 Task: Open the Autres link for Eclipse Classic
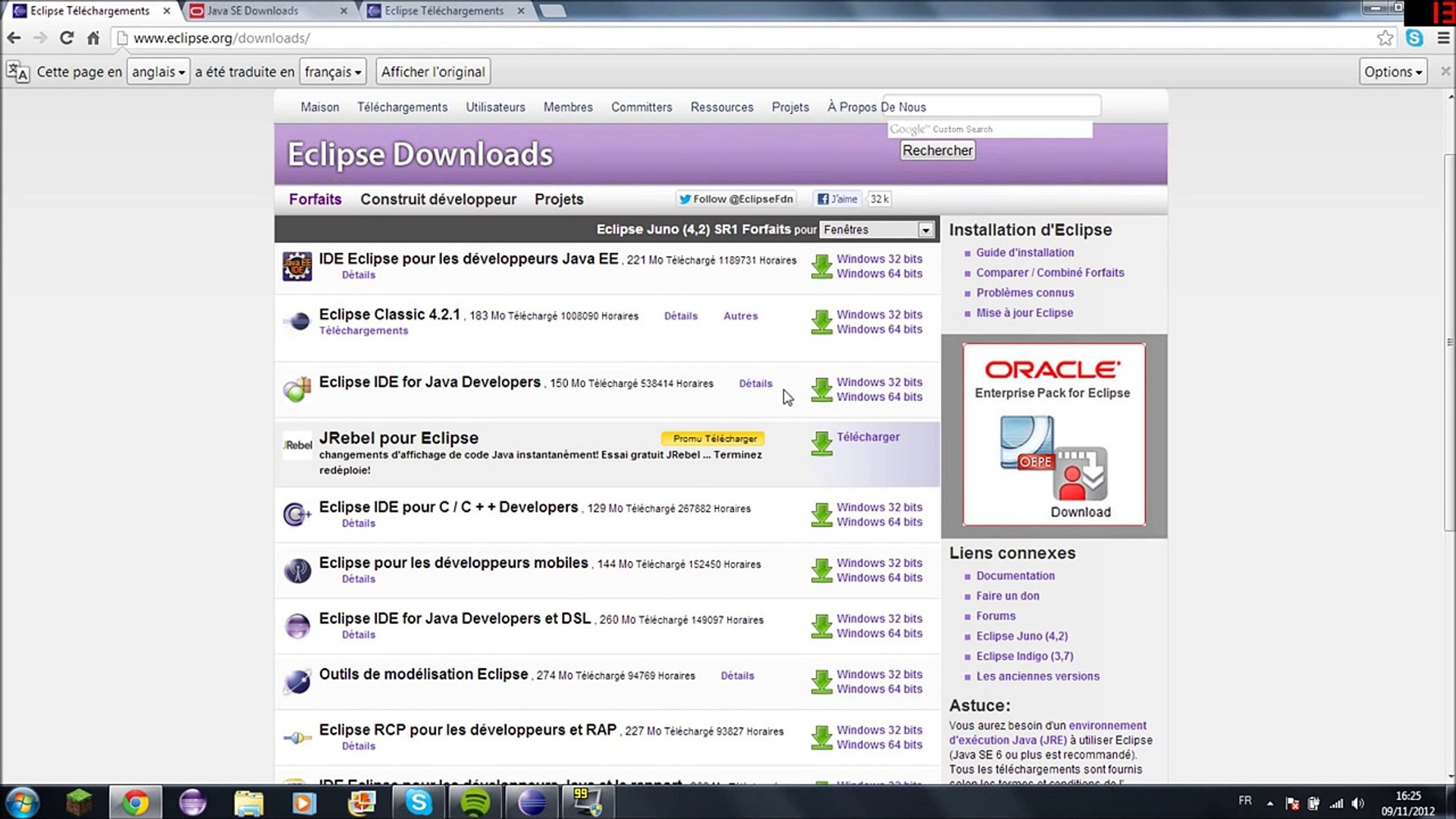[x=741, y=316]
